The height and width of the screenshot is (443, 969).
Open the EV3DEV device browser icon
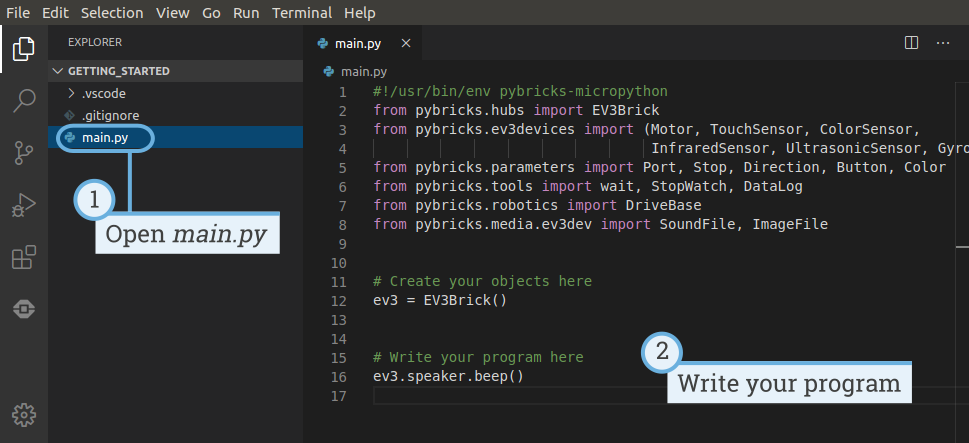[x=24, y=310]
